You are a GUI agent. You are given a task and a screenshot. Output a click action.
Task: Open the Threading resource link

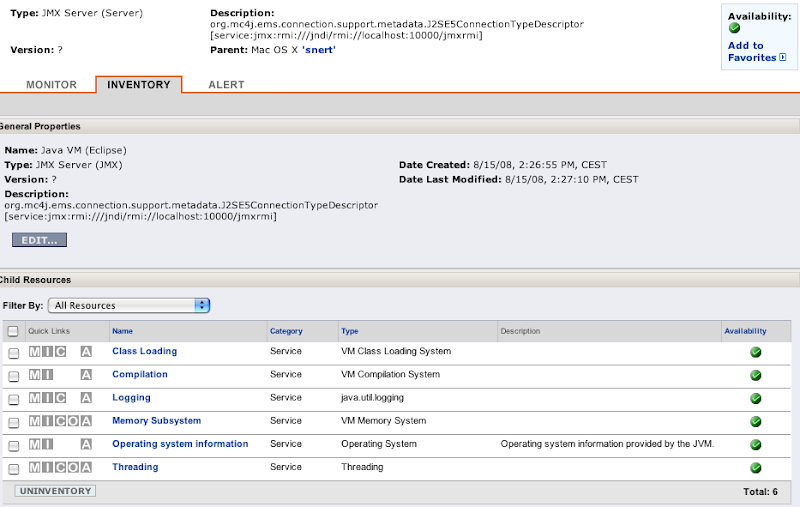point(135,467)
